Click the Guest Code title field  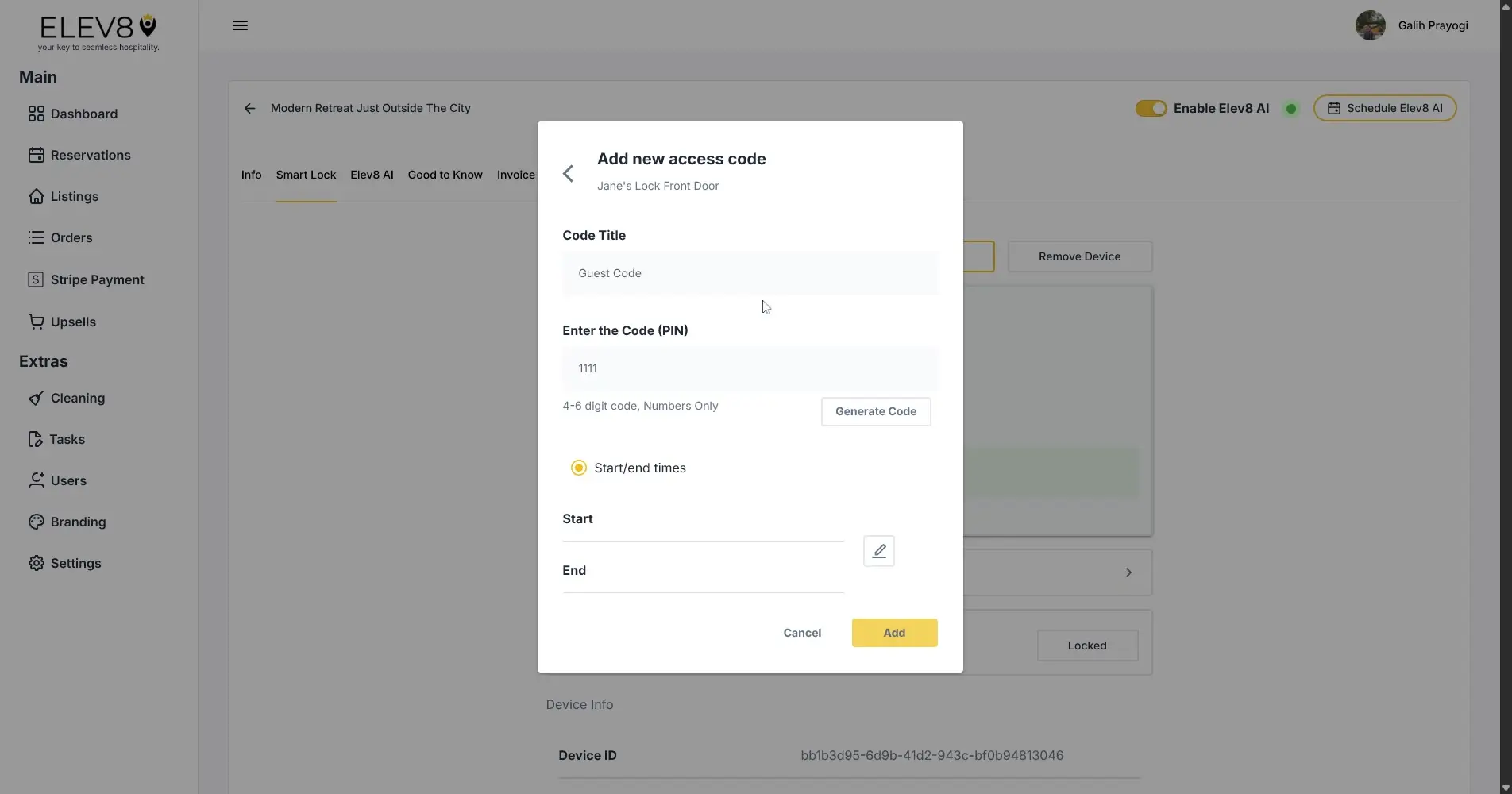(x=748, y=273)
